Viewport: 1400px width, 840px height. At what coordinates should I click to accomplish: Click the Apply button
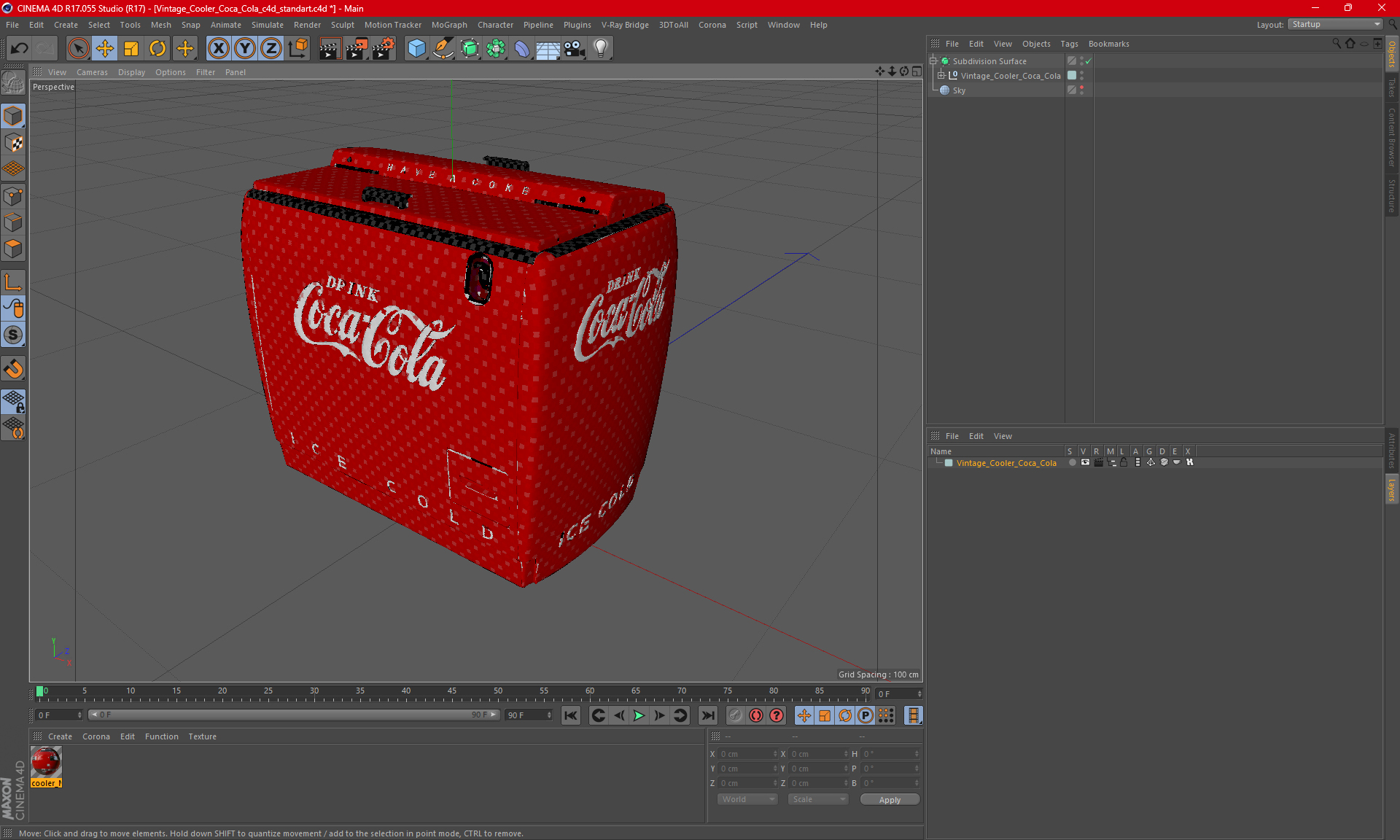[890, 800]
